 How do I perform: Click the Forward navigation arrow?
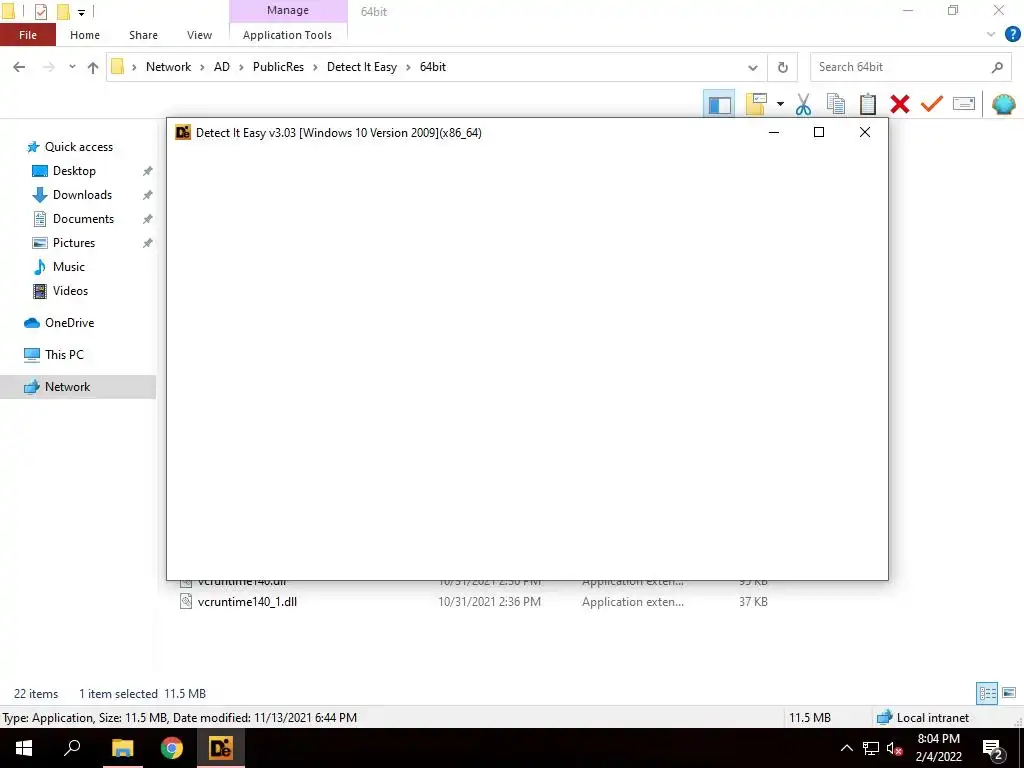point(48,67)
